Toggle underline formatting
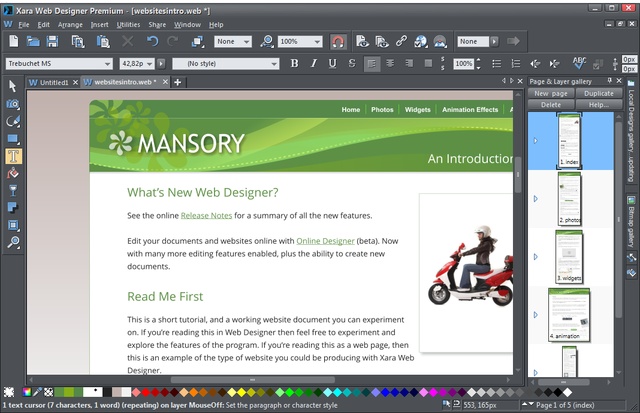This screenshot has width=640, height=413. (x=333, y=64)
